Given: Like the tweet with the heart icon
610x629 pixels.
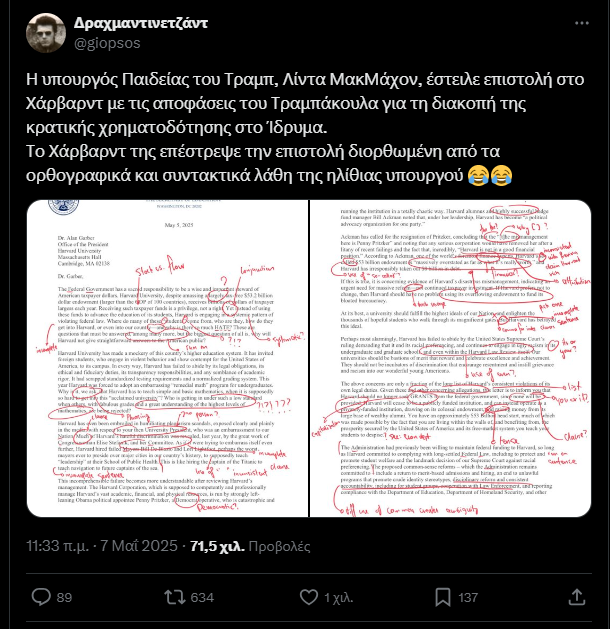Looking at the screenshot, I should 309,597.
